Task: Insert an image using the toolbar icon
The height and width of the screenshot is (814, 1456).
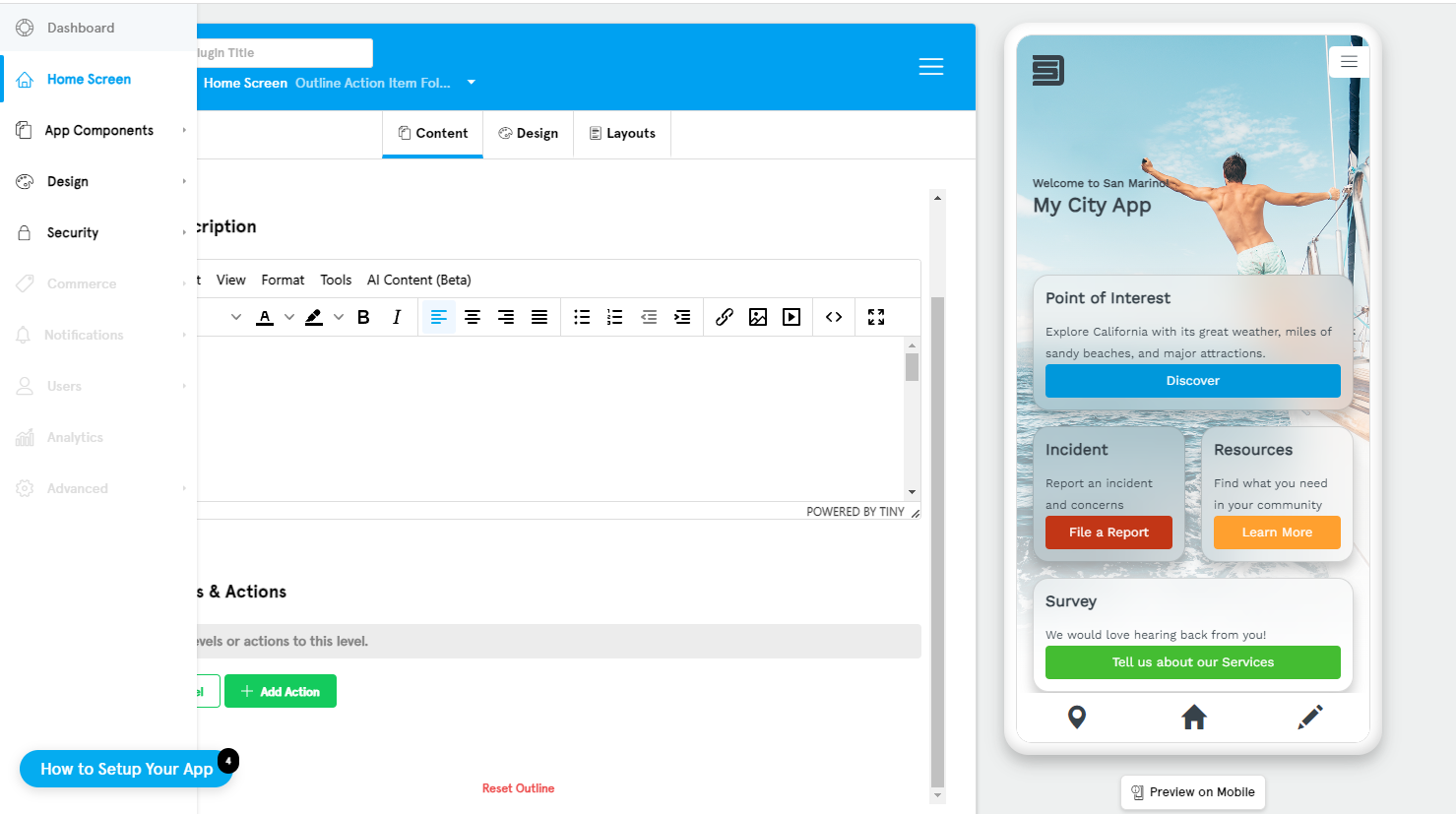Action: 758,317
